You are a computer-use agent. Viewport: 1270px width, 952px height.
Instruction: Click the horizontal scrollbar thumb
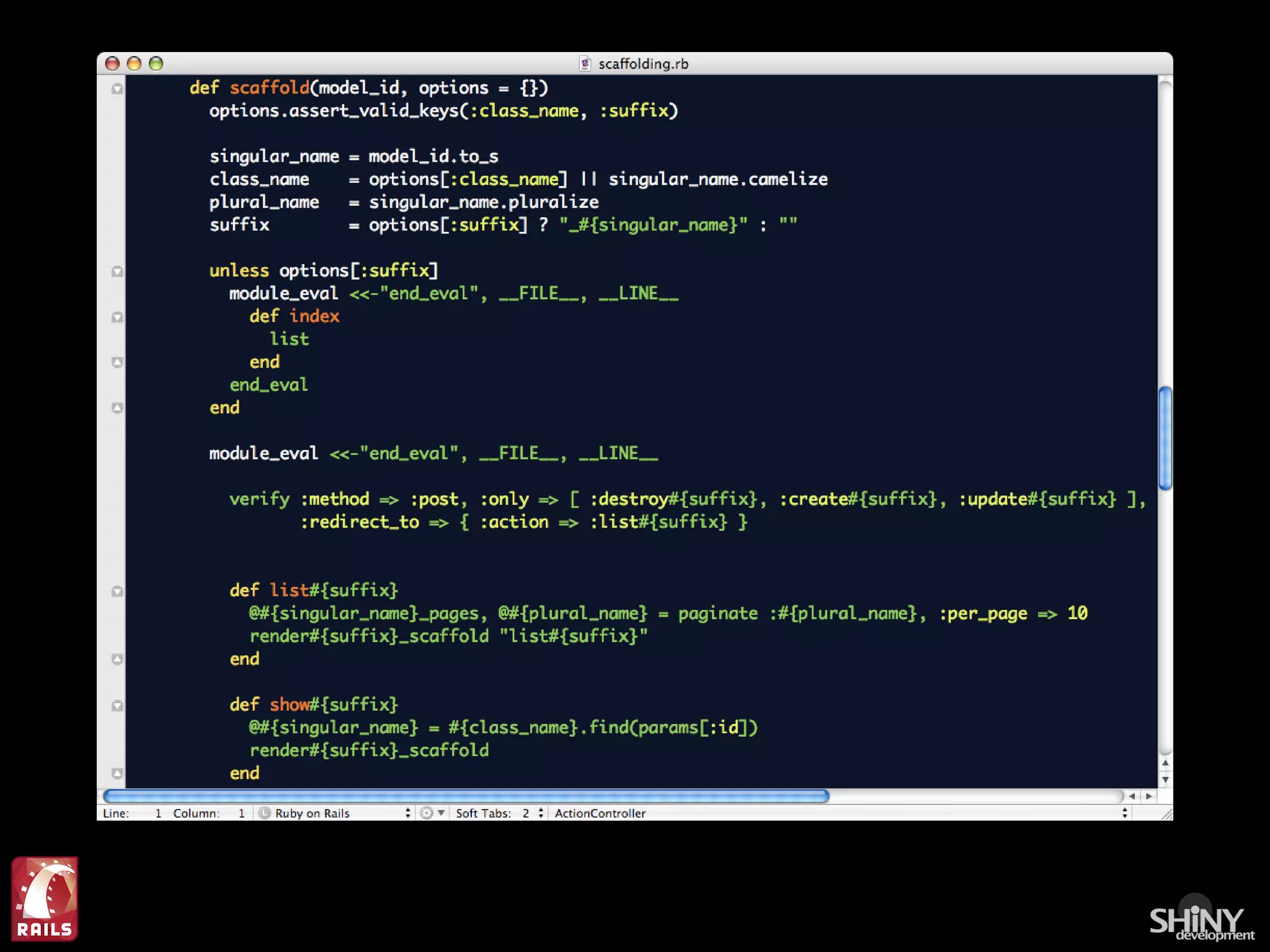(x=466, y=796)
